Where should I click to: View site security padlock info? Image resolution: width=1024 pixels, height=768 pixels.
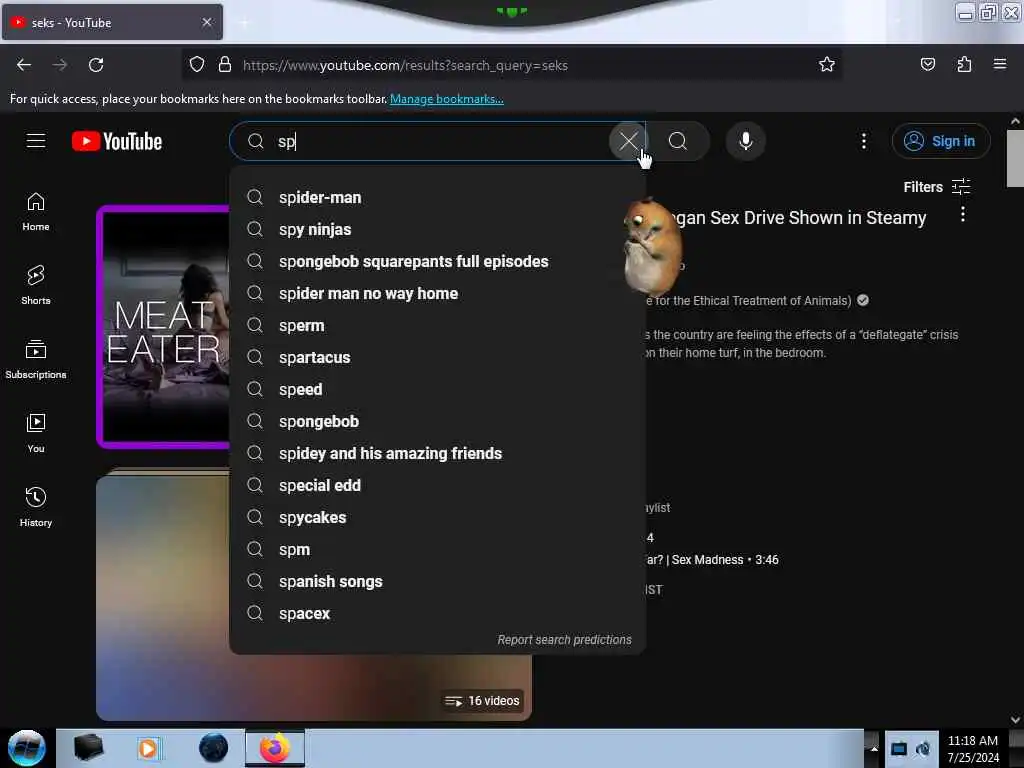225,65
